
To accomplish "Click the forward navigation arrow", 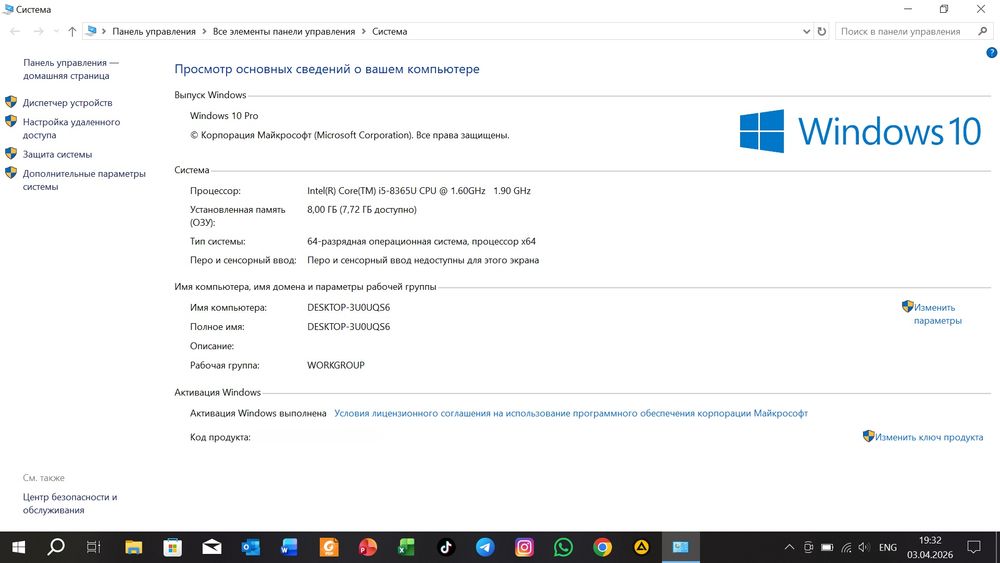I will click(38, 31).
